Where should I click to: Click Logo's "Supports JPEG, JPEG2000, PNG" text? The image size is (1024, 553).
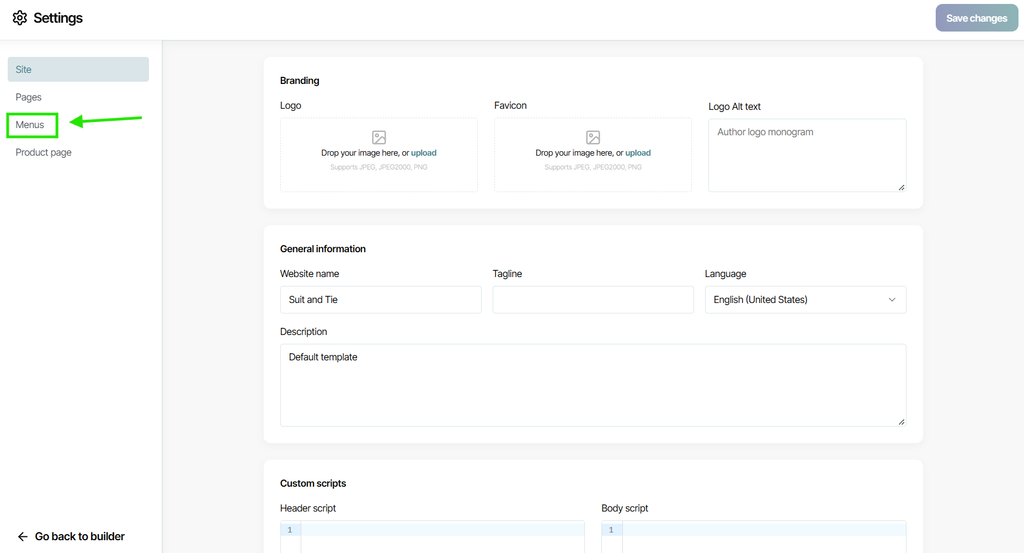(379, 167)
